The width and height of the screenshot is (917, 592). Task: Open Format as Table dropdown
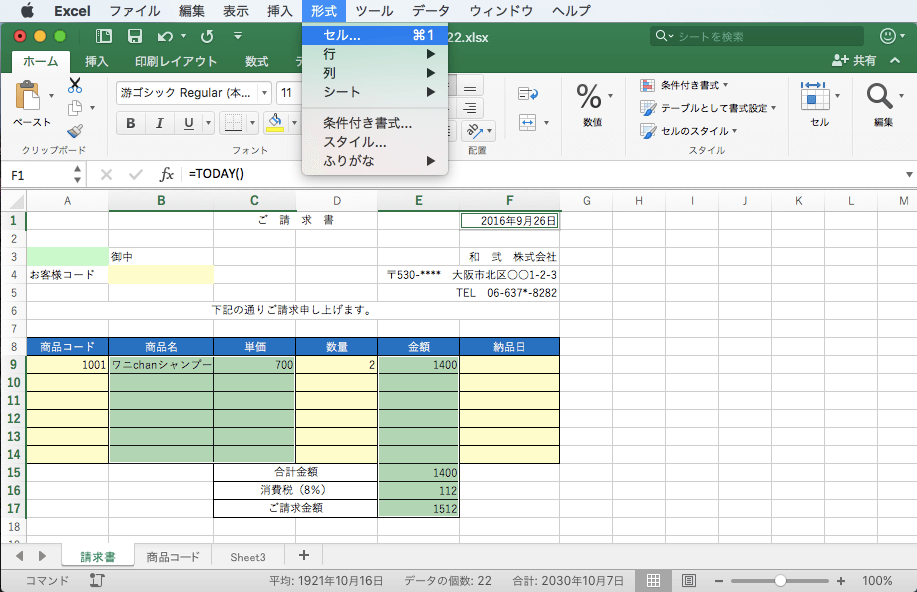pyautogui.click(x=708, y=108)
